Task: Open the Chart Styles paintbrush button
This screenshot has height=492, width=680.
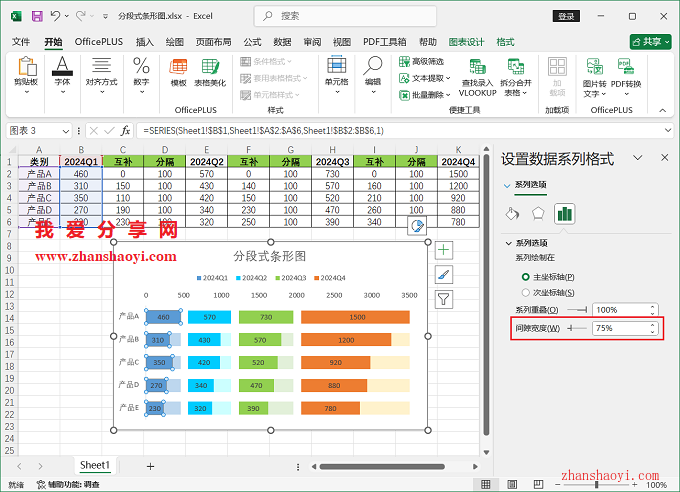Action: 444,274
